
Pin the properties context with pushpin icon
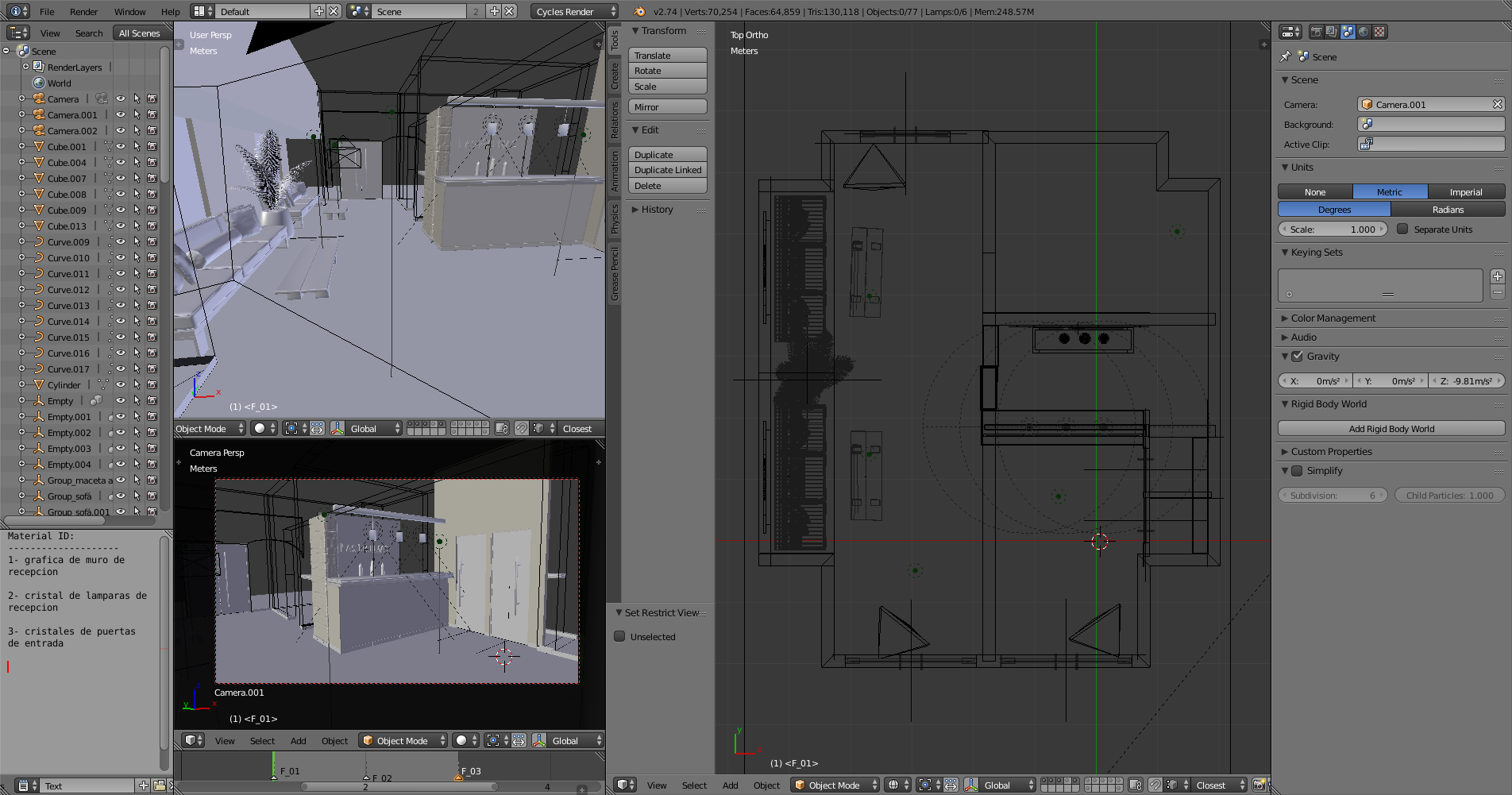pos(1286,57)
